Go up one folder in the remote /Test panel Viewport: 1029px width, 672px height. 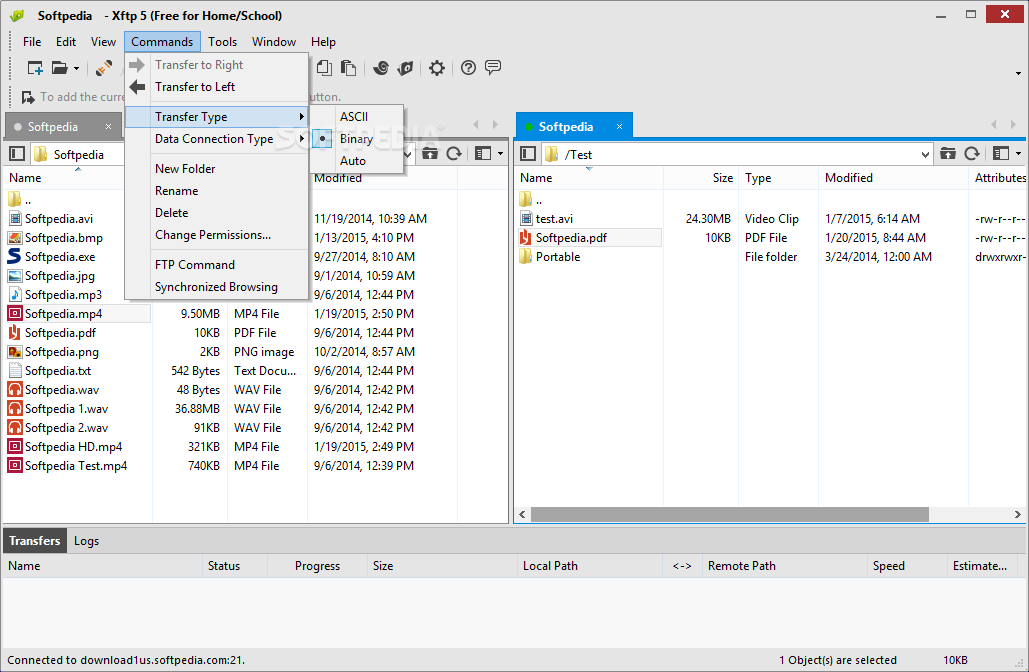tap(948, 154)
